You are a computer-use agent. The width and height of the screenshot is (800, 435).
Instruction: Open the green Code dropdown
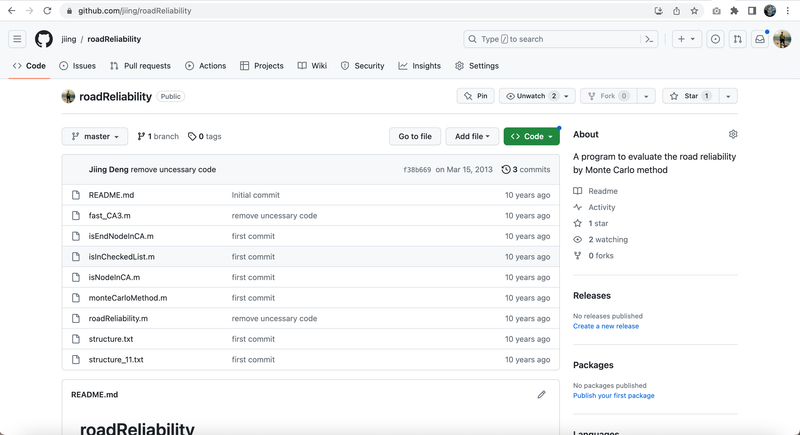pyautogui.click(x=531, y=136)
